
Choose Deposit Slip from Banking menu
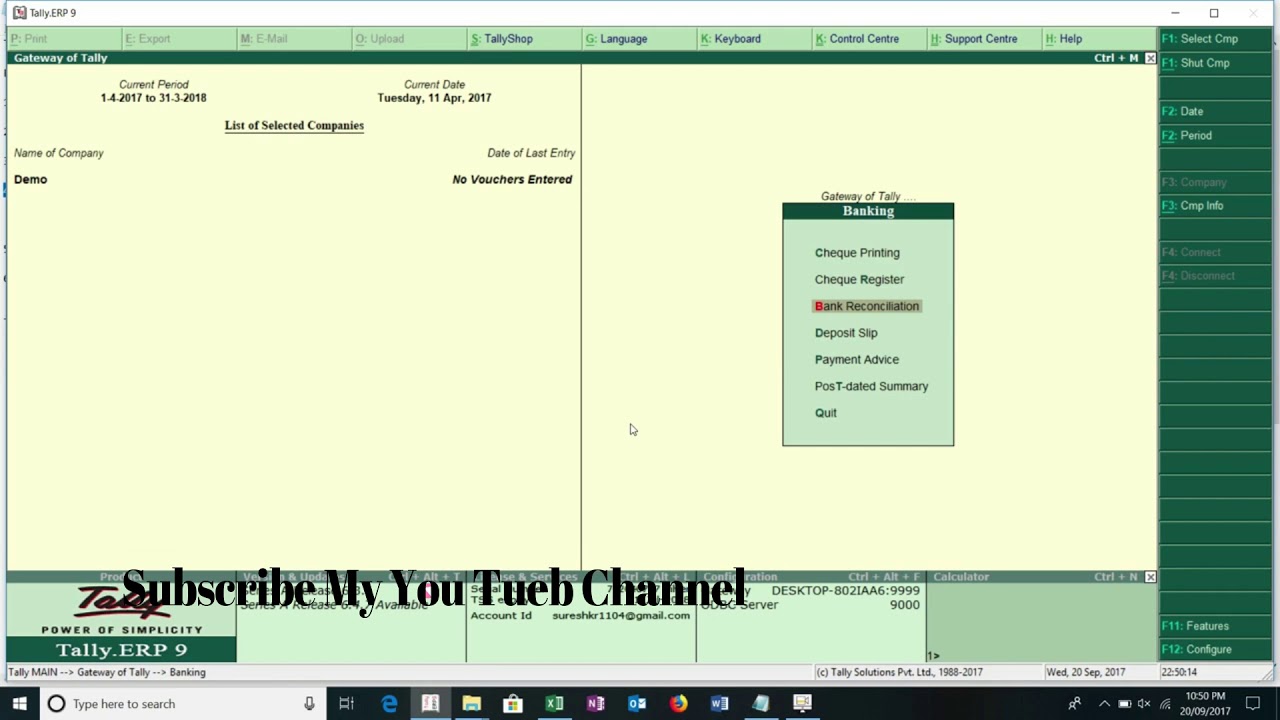tap(846, 333)
